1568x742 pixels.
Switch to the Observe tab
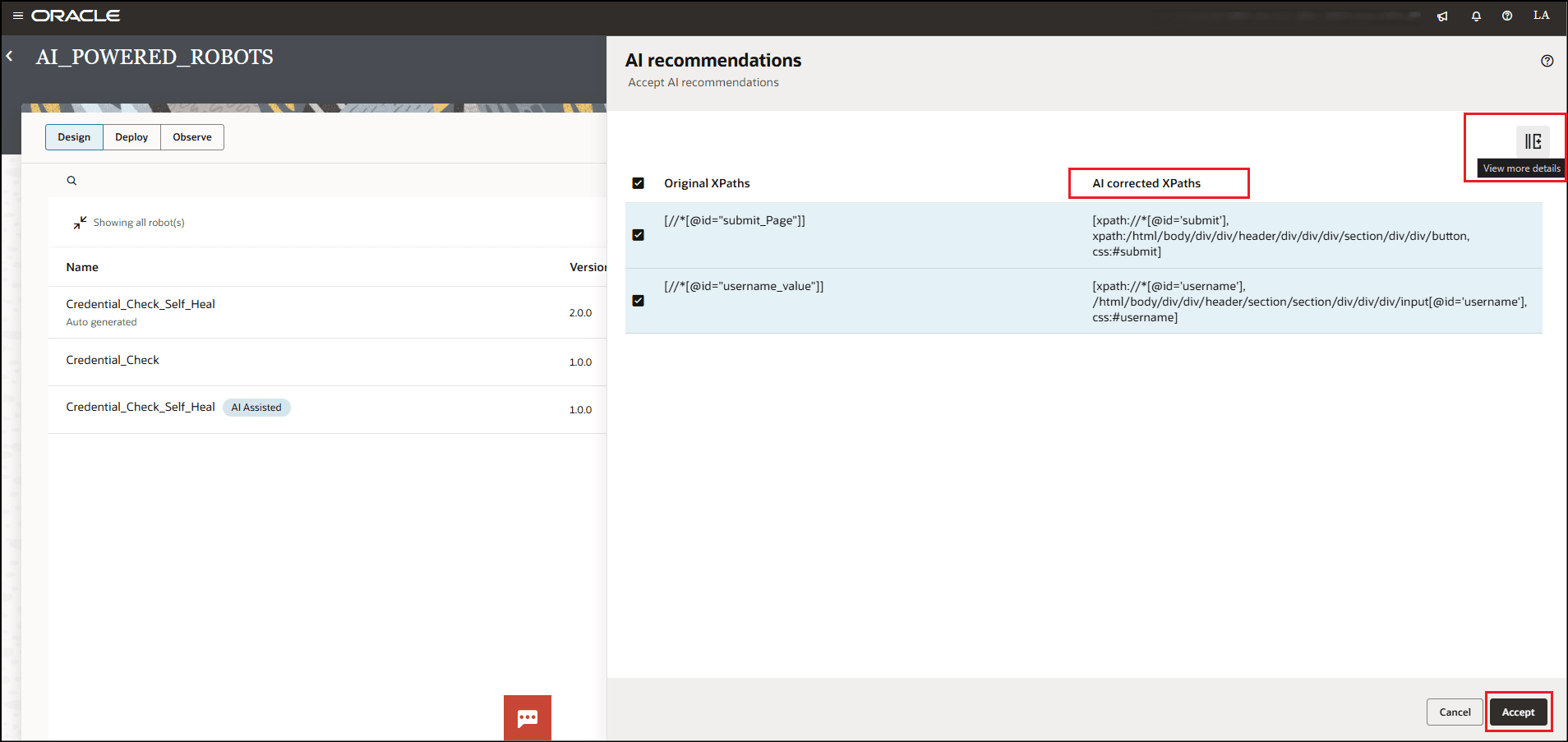coord(192,137)
